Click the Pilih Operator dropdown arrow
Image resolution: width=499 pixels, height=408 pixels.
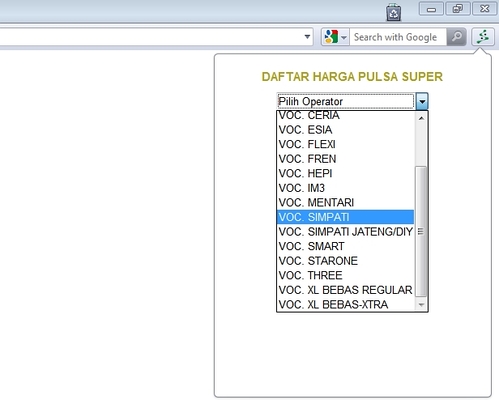422,101
